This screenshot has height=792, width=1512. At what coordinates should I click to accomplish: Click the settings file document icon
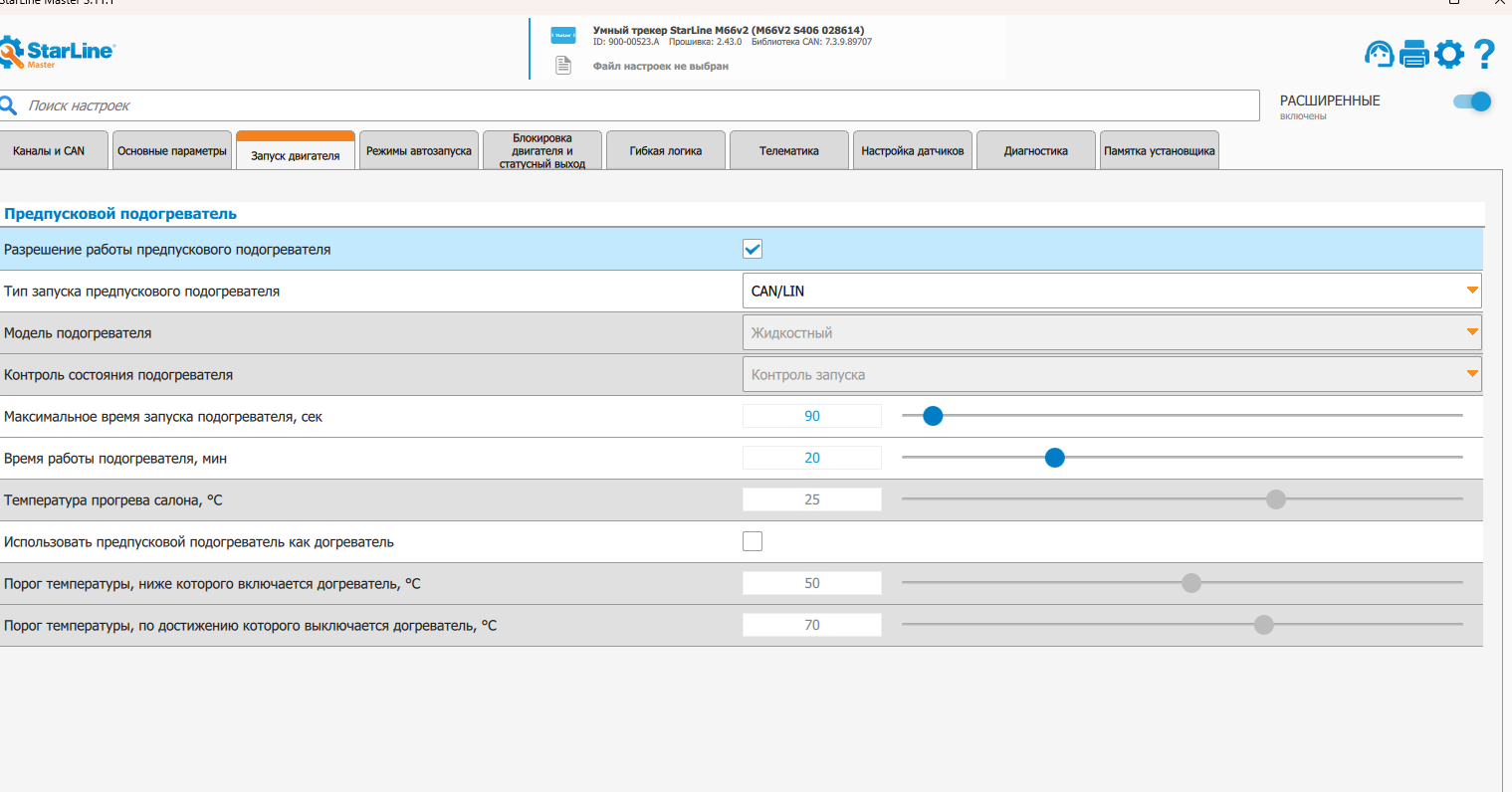tap(563, 66)
